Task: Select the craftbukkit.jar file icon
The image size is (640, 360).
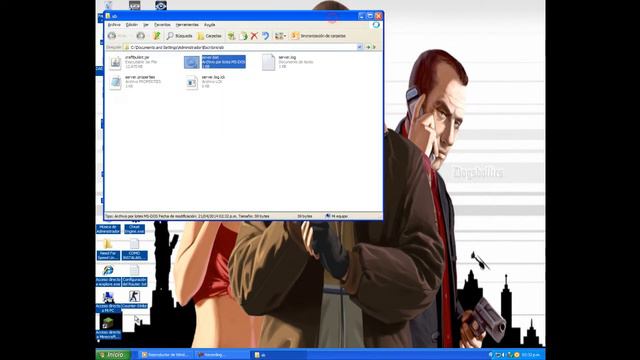Action: click(116, 62)
